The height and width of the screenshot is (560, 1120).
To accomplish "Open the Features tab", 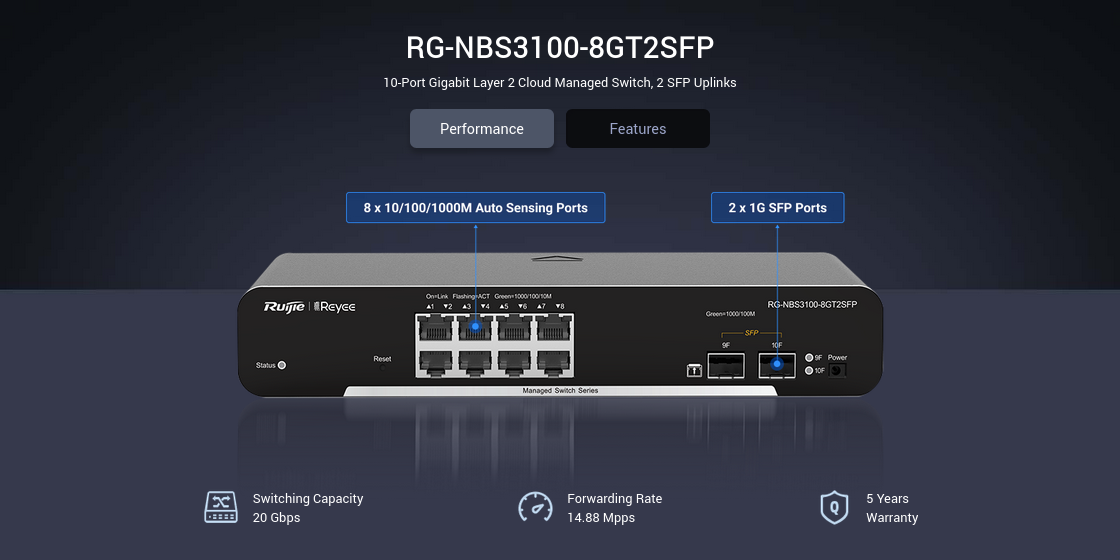I will click(638, 129).
